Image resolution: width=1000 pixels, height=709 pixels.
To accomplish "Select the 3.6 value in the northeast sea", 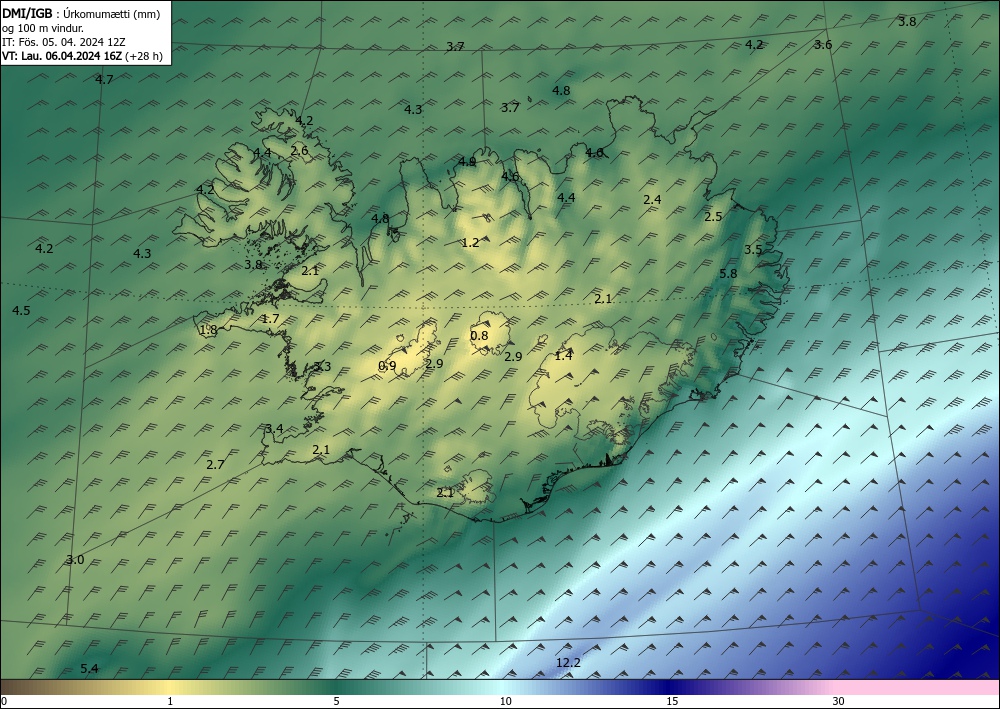I will coord(823,45).
